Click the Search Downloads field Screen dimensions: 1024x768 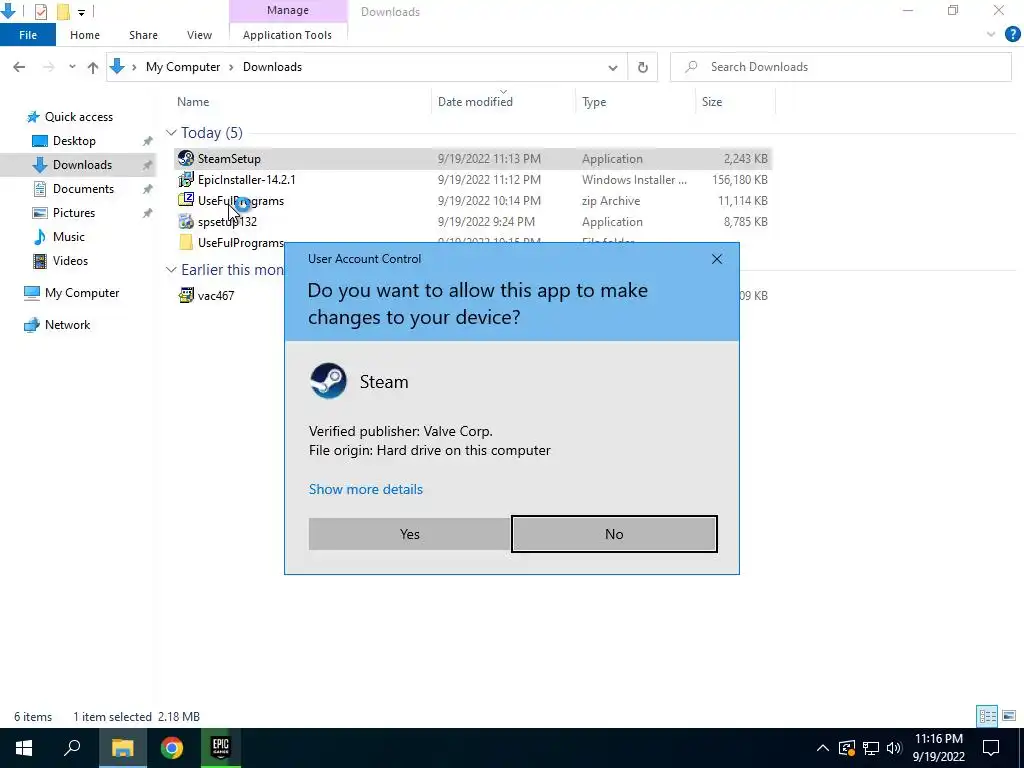coord(840,67)
